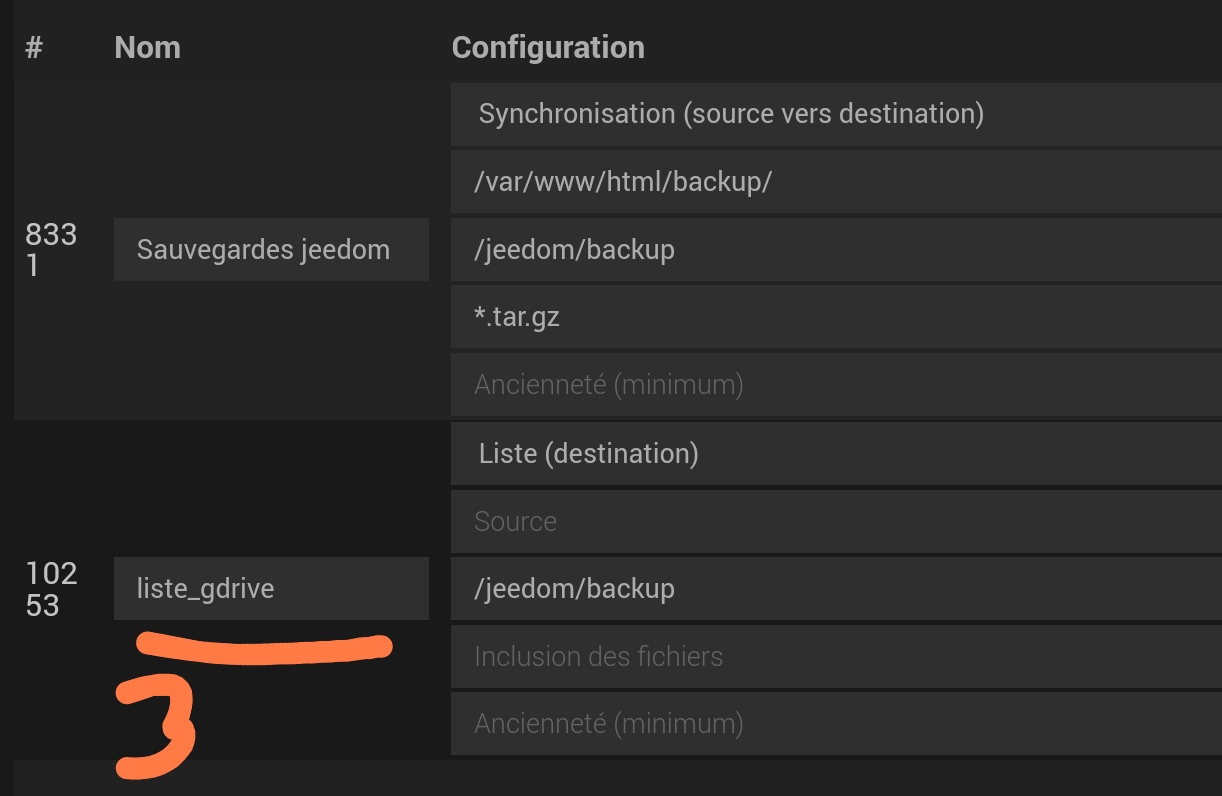The height and width of the screenshot is (796, 1222).
Task: Open the Synchronisation (source vers destination) dropdown
Action: point(836,114)
